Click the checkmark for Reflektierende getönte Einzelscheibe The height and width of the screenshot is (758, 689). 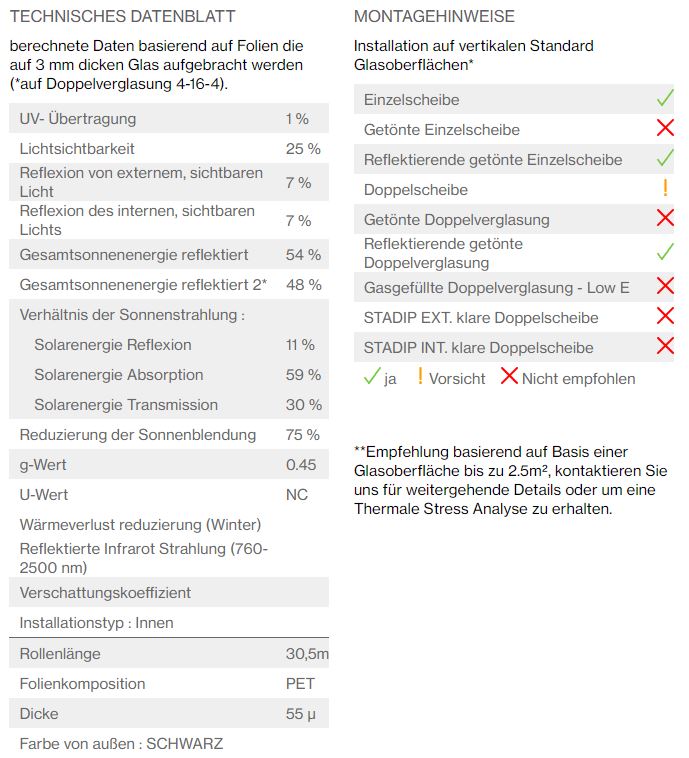click(665, 158)
